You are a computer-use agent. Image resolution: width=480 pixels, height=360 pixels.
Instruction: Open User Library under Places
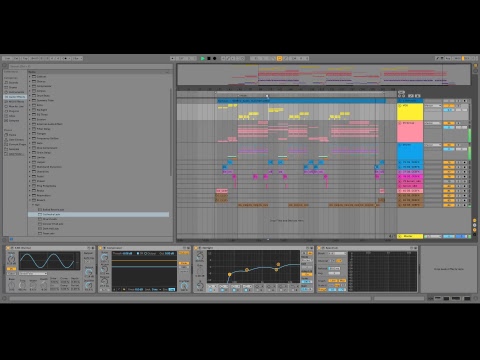[x=15, y=139]
